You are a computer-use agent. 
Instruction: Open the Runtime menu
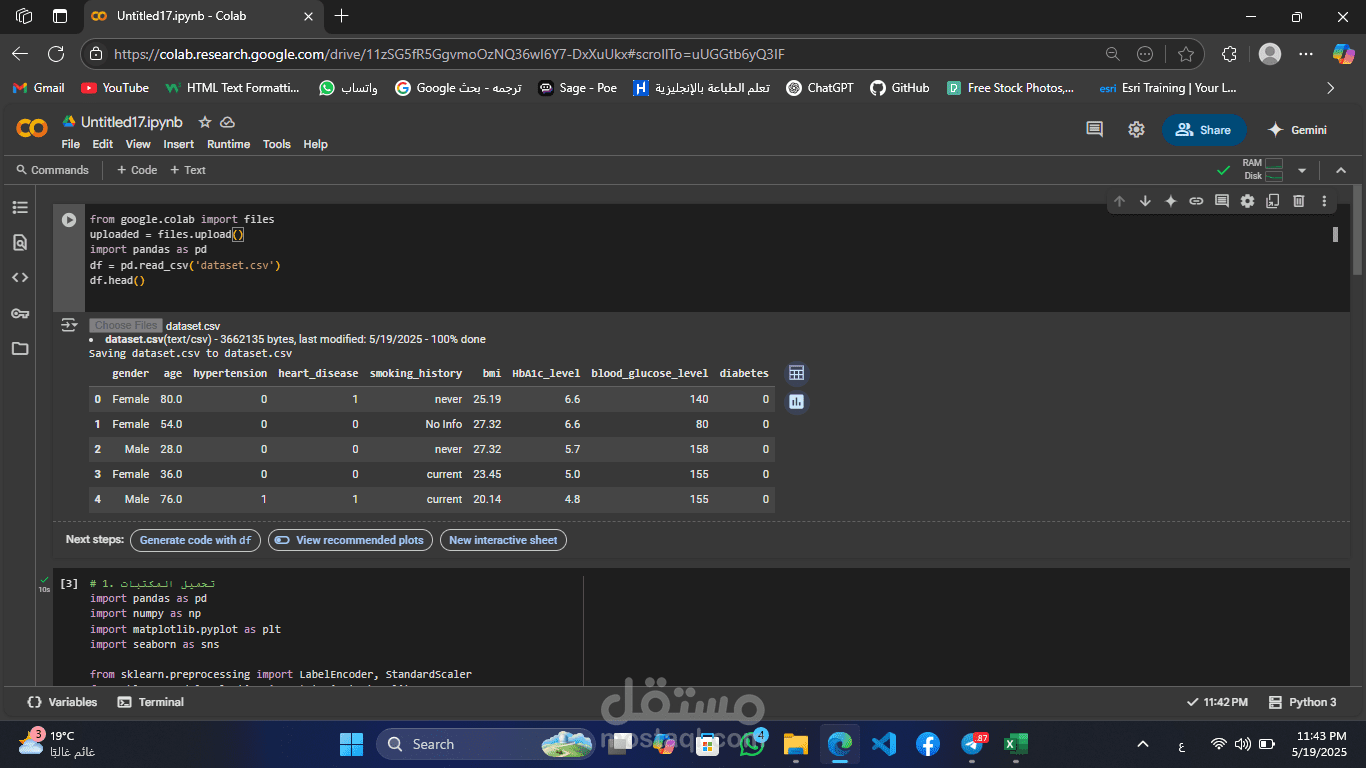point(229,144)
